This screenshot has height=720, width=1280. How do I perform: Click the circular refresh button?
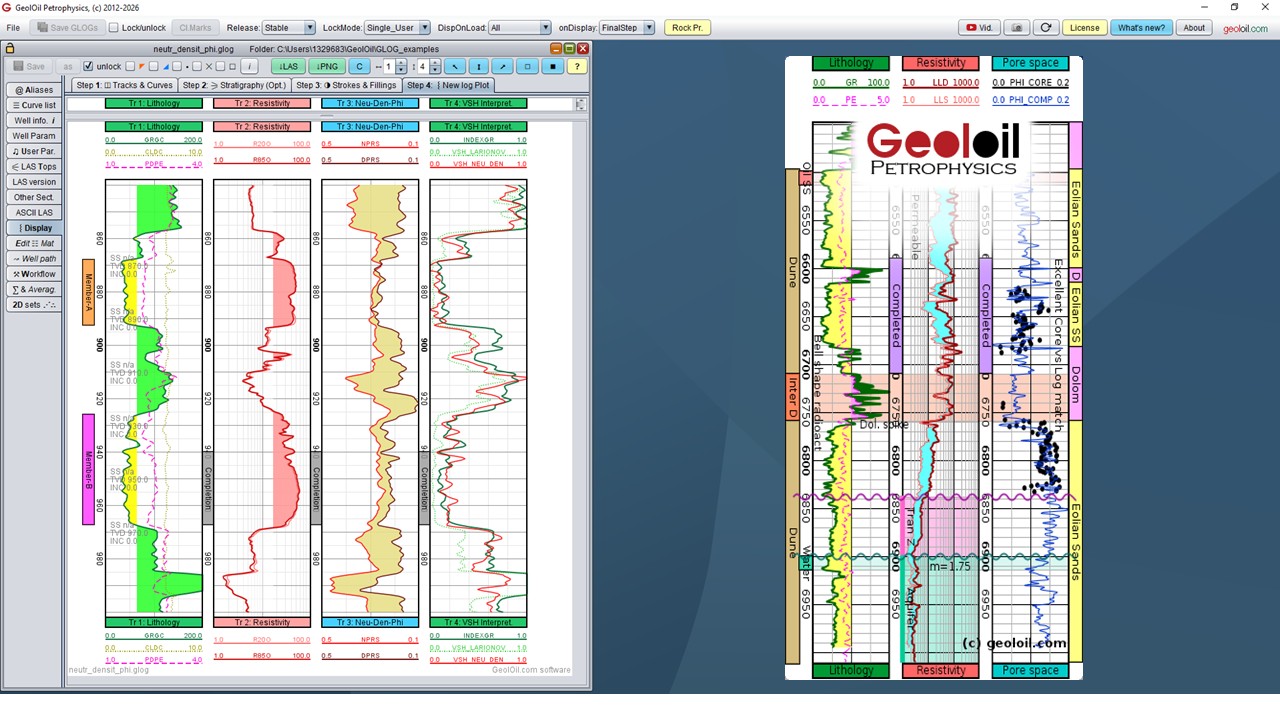click(1046, 28)
